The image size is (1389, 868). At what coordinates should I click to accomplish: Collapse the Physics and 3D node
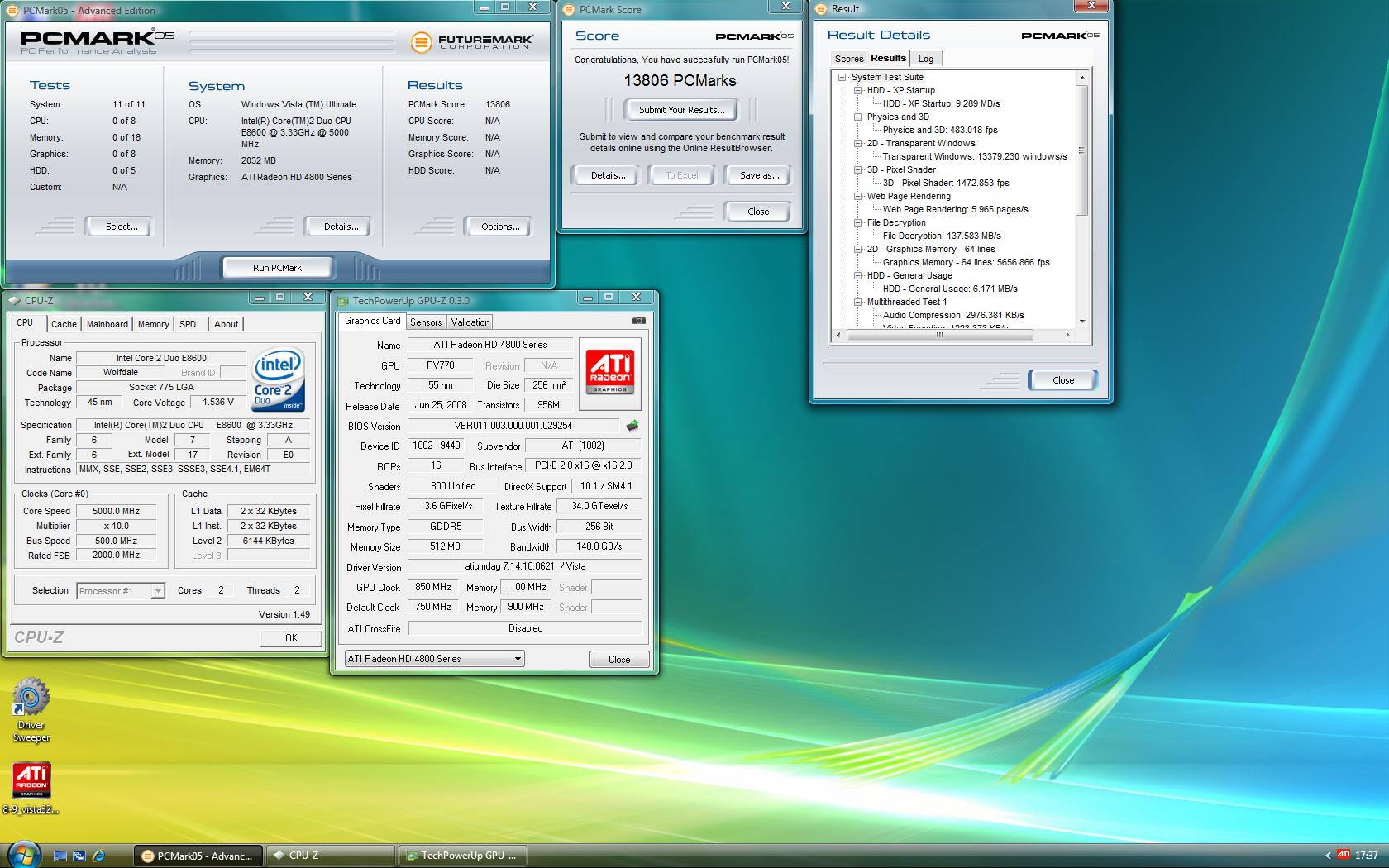pos(858,117)
